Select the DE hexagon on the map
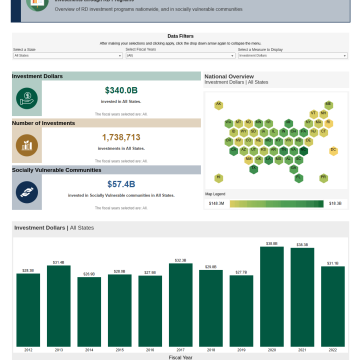This screenshot has height=360, width=360. coord(309,142)
